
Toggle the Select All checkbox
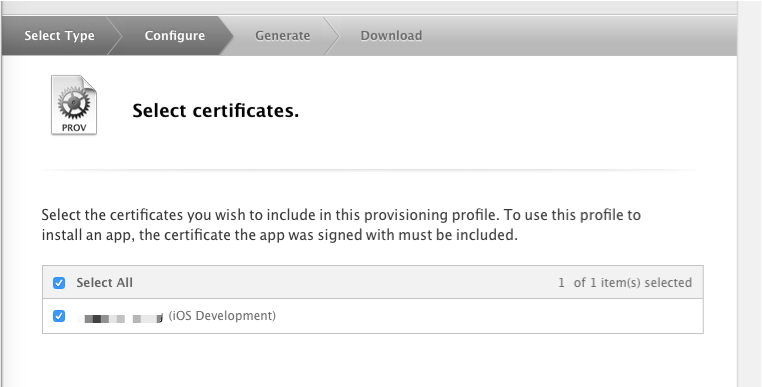tap(59, 283)
